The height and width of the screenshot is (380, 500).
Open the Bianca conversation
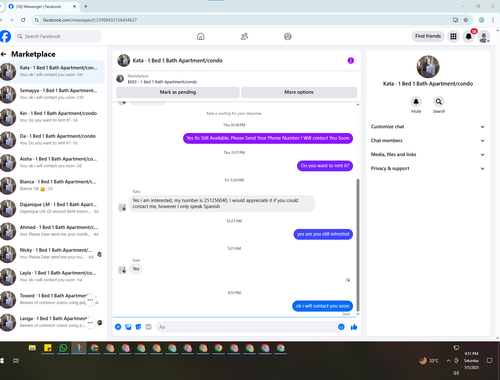[x=52, y=185]
